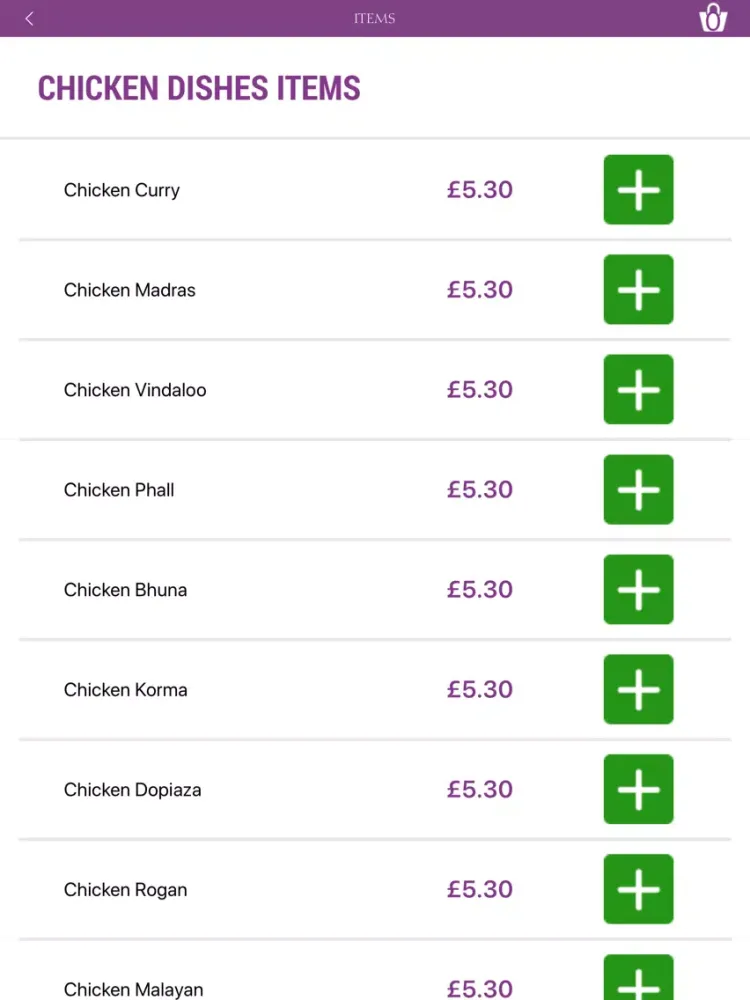Add Chicken Dopiaza with plus button

[638, 789]
